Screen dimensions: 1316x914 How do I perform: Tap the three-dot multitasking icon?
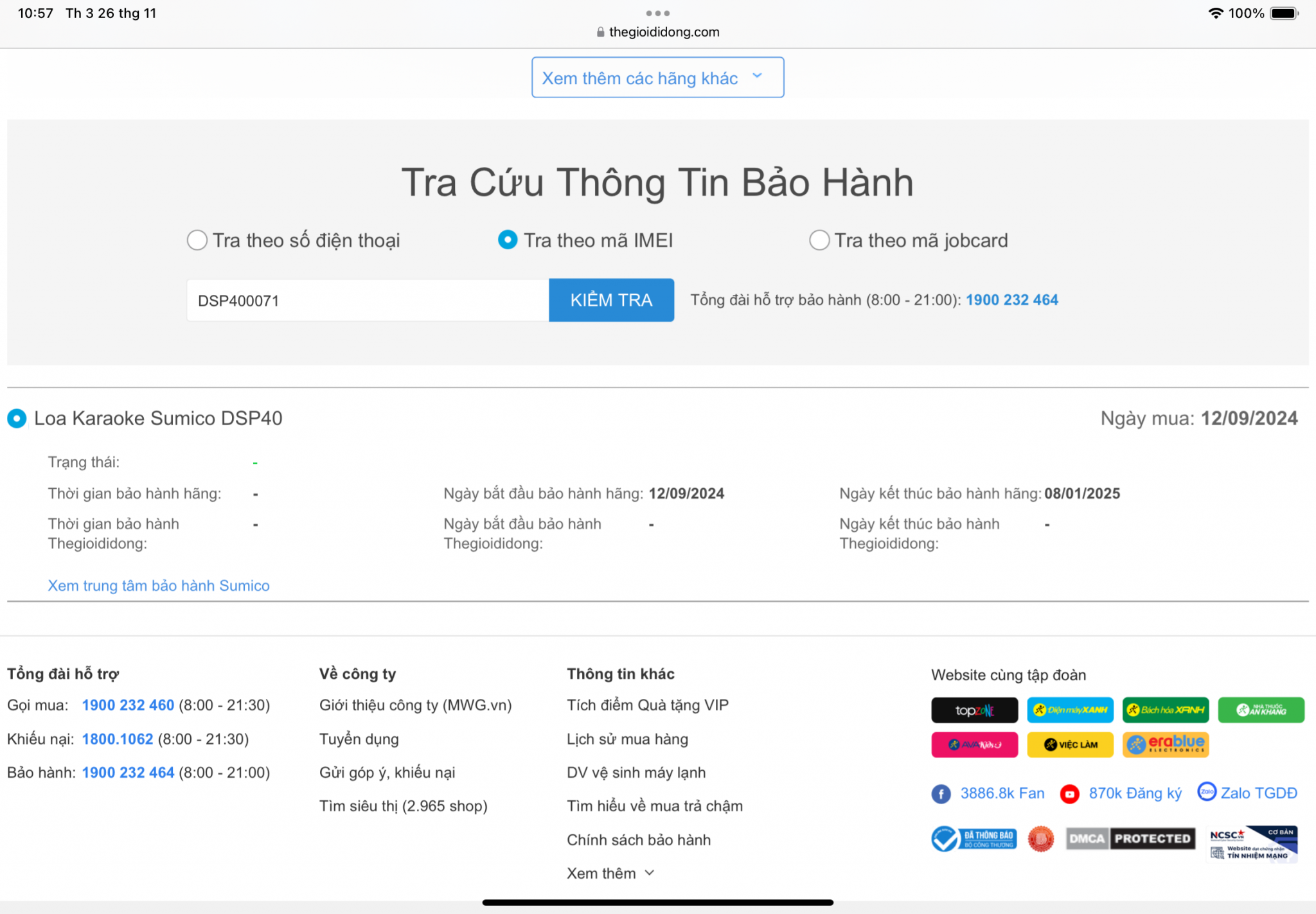click(657, 13)
